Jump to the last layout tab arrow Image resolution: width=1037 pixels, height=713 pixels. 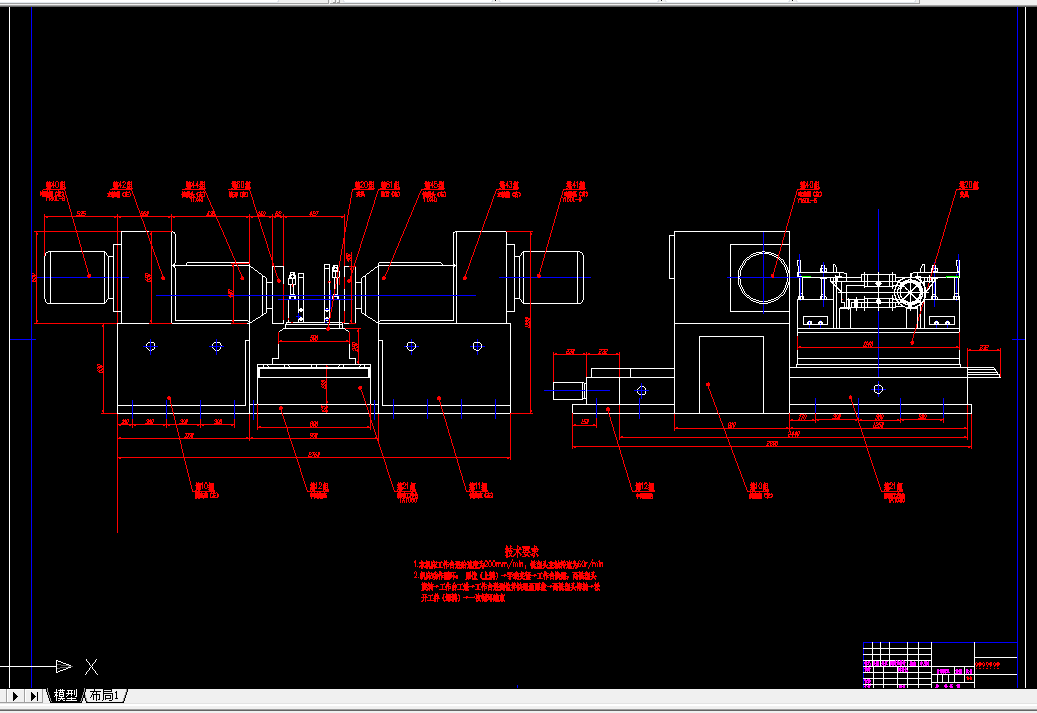(34, 696)
